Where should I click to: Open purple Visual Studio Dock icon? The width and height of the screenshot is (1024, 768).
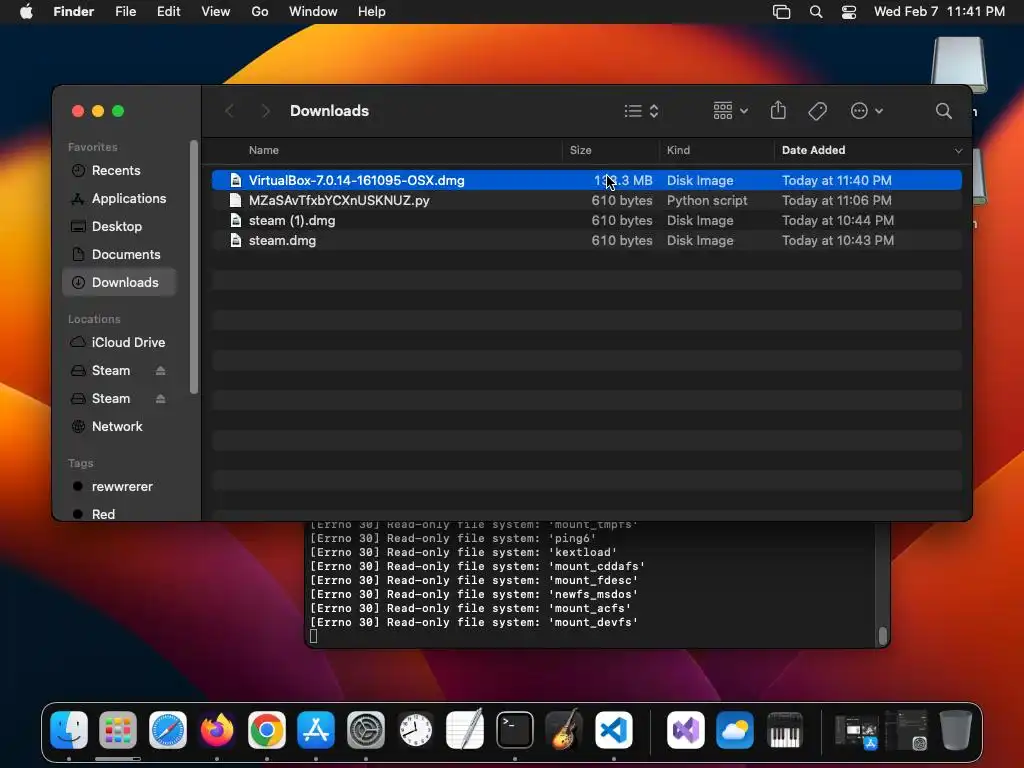coord(686,729)
